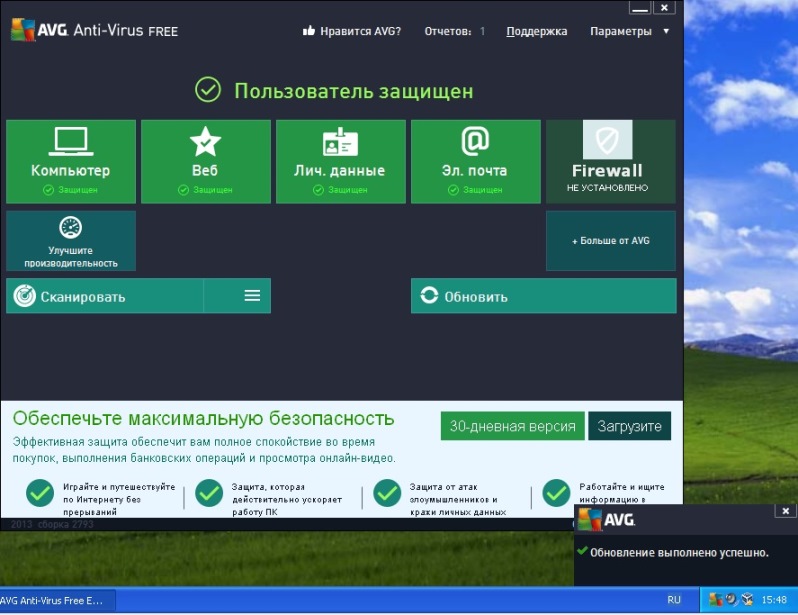The width and height of the screenshot is (798, 615).
Task: Click the refresh arrows update icon
Action: [429, 295]
